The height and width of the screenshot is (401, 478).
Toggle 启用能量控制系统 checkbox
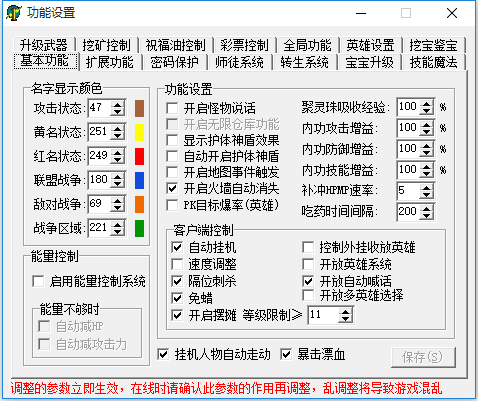click(38, 281)
